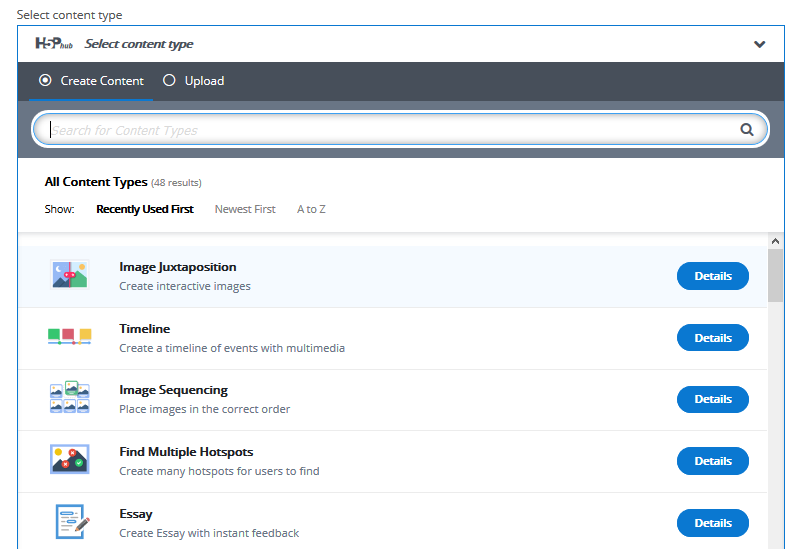Select the Upload radio button
803x549 pixels.
pos(169,81)
